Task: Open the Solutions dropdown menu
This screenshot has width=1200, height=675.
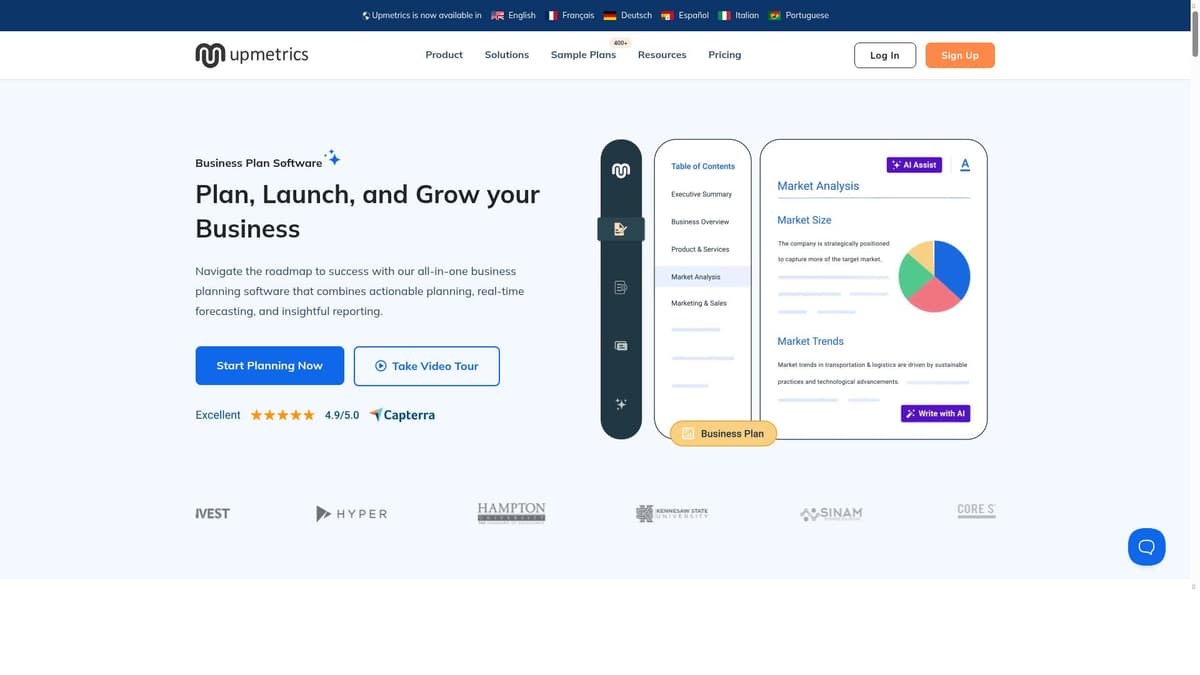Action: pos(506,55)
